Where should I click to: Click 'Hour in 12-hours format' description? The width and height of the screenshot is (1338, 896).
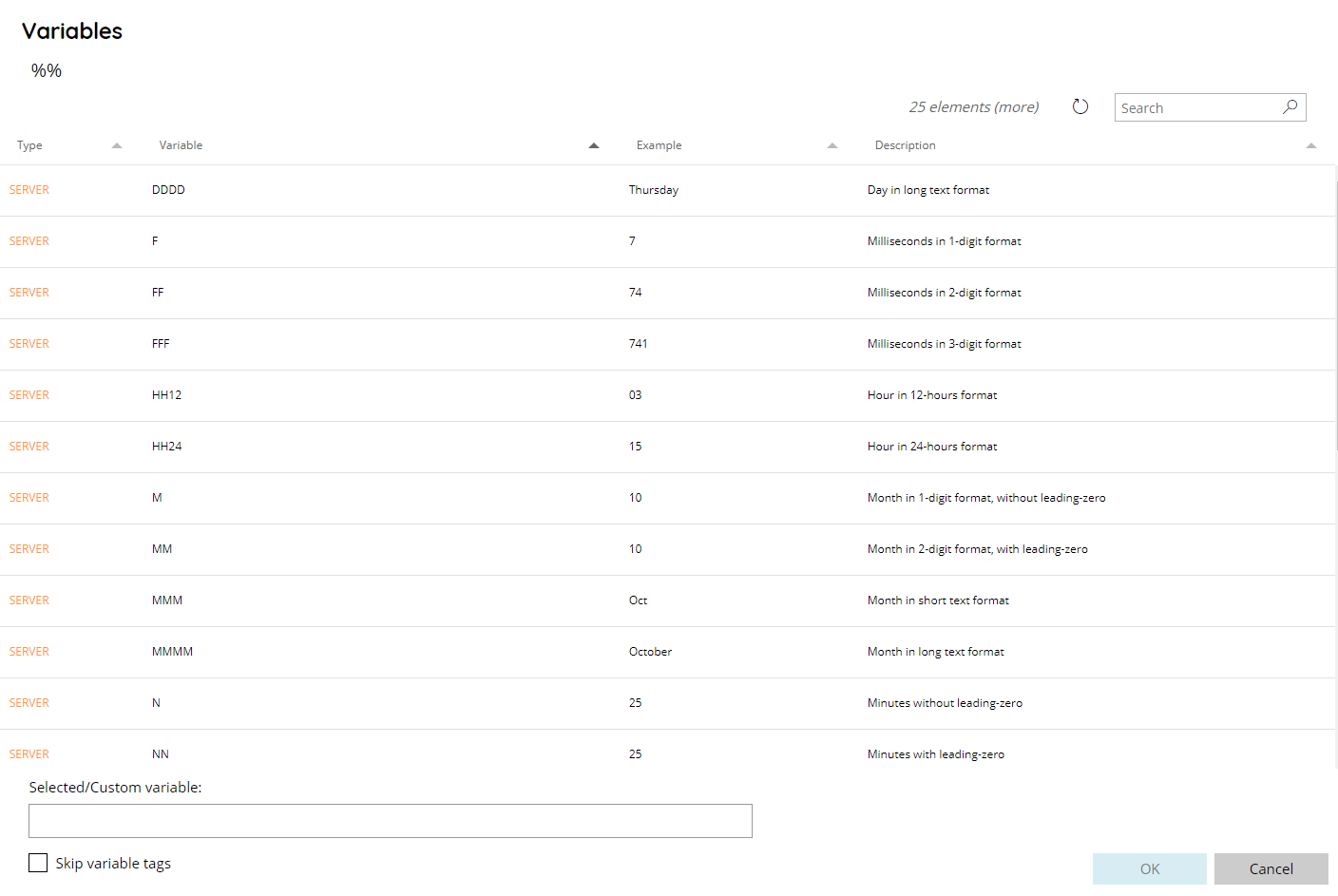pos(932,395)
